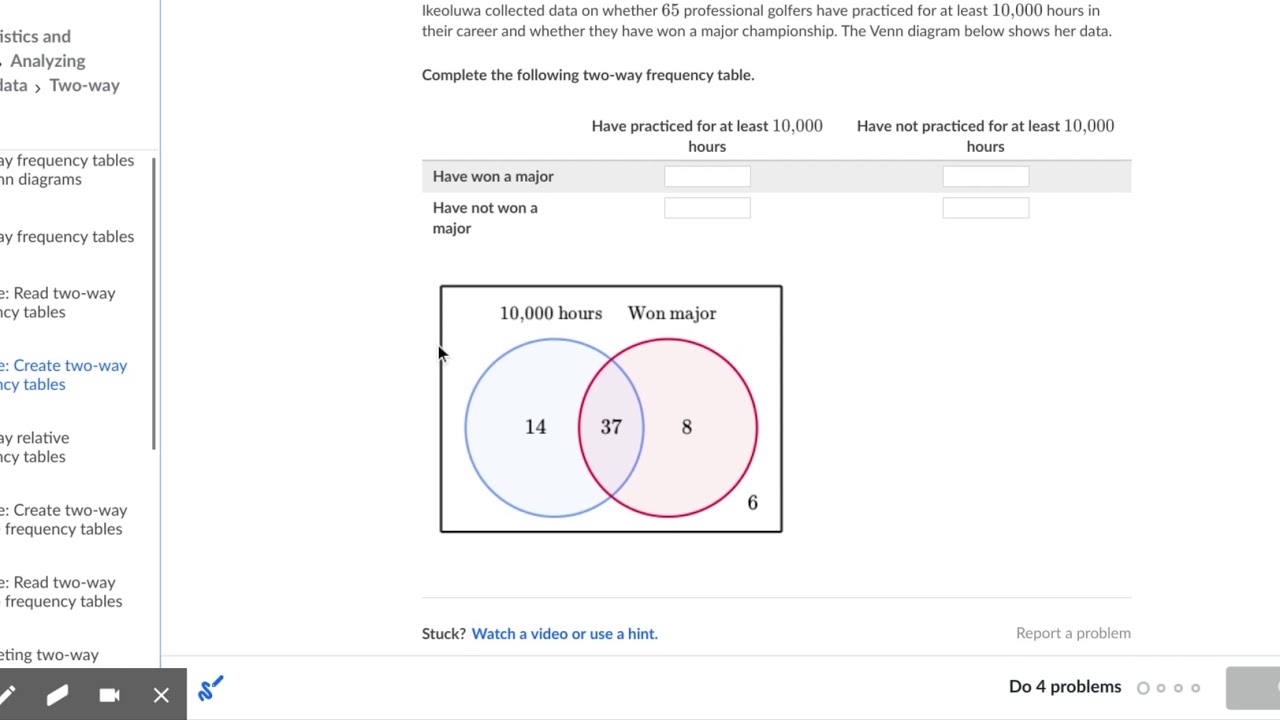Screen dimensions: 1280x720
Task: Click input for won major, practiced 10,000 hours
Action: pyautogui.click(x=707, y=176)
